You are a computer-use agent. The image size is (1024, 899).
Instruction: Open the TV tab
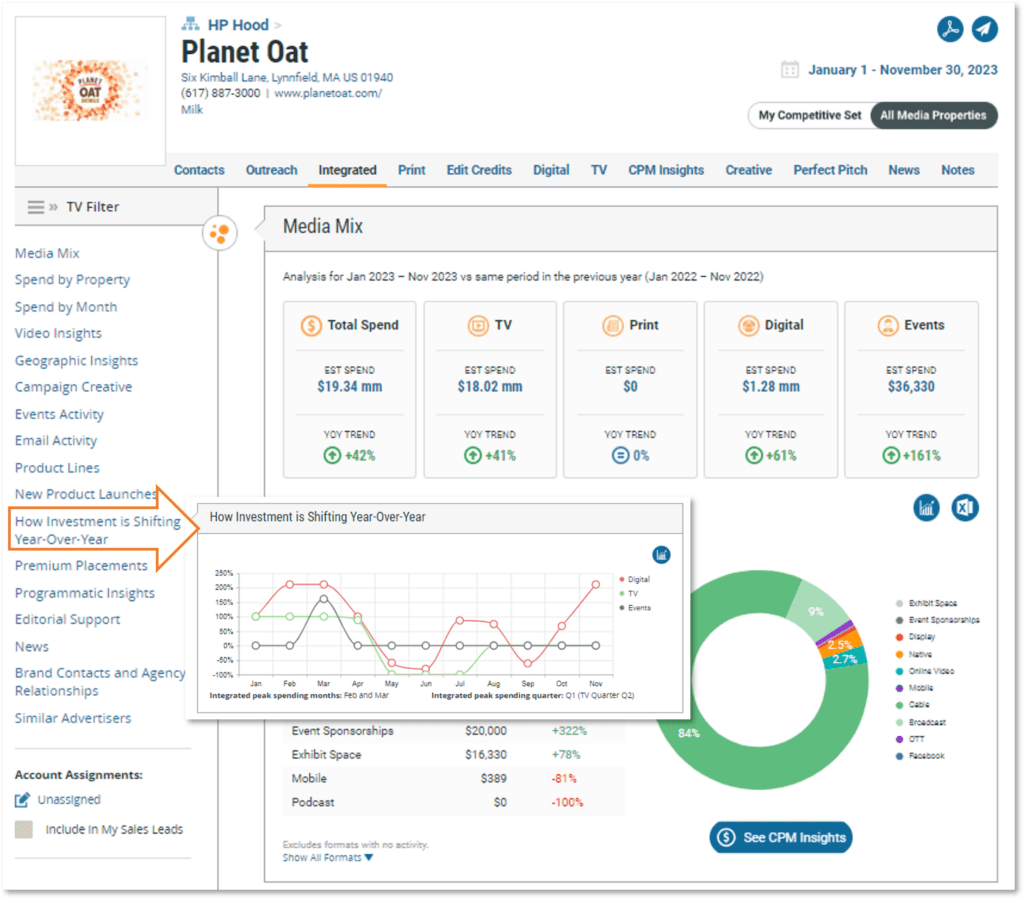tap(599, 170)
